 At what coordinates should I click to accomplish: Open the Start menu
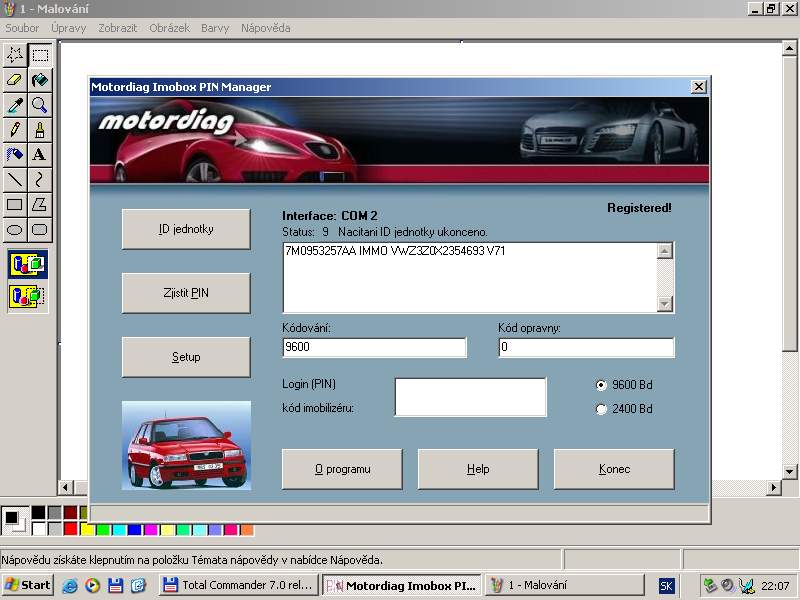(28, 585)
